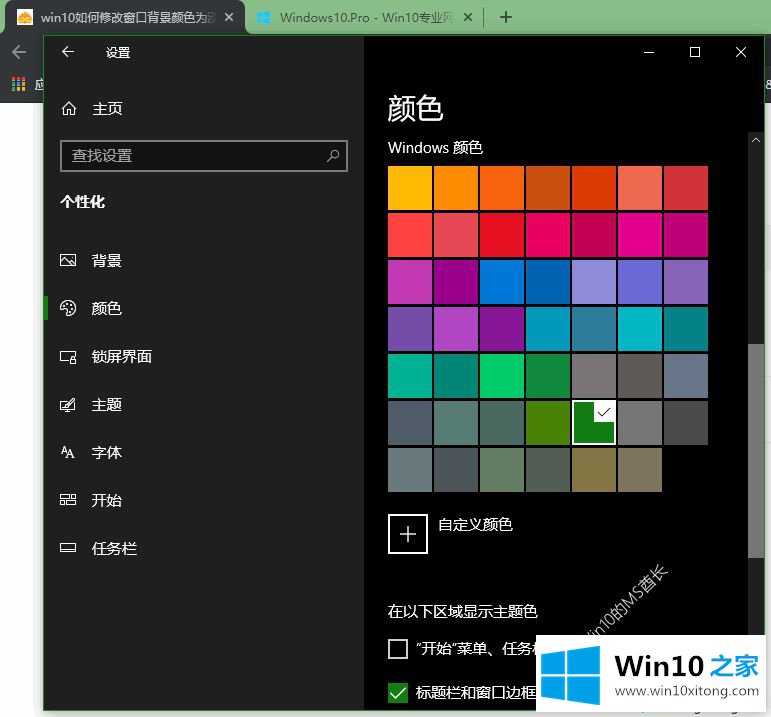Viewport: 771px width, 717px height.
Task: Pick the lavender swatch in third row
Action: 593,282
